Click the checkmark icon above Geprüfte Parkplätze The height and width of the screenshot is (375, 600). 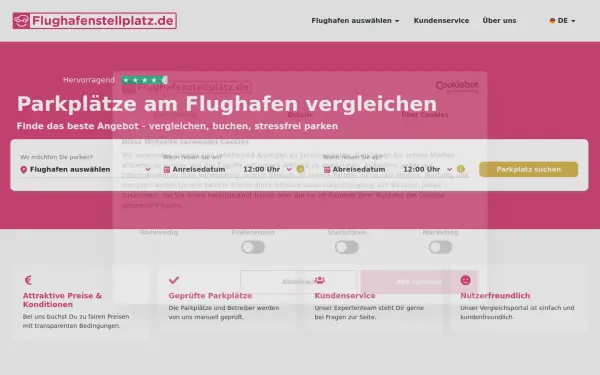coord(174,280)
